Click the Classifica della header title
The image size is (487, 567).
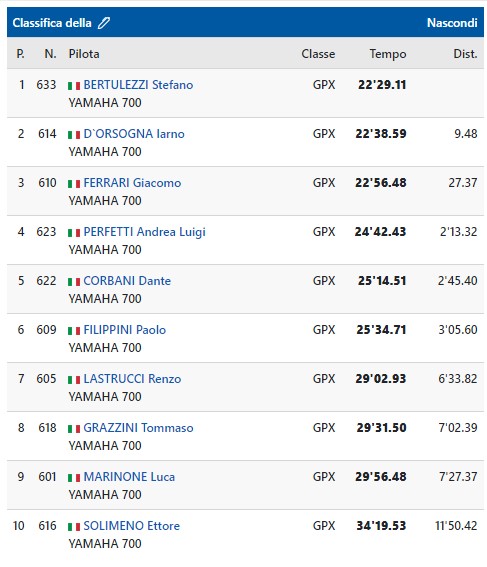52,23
